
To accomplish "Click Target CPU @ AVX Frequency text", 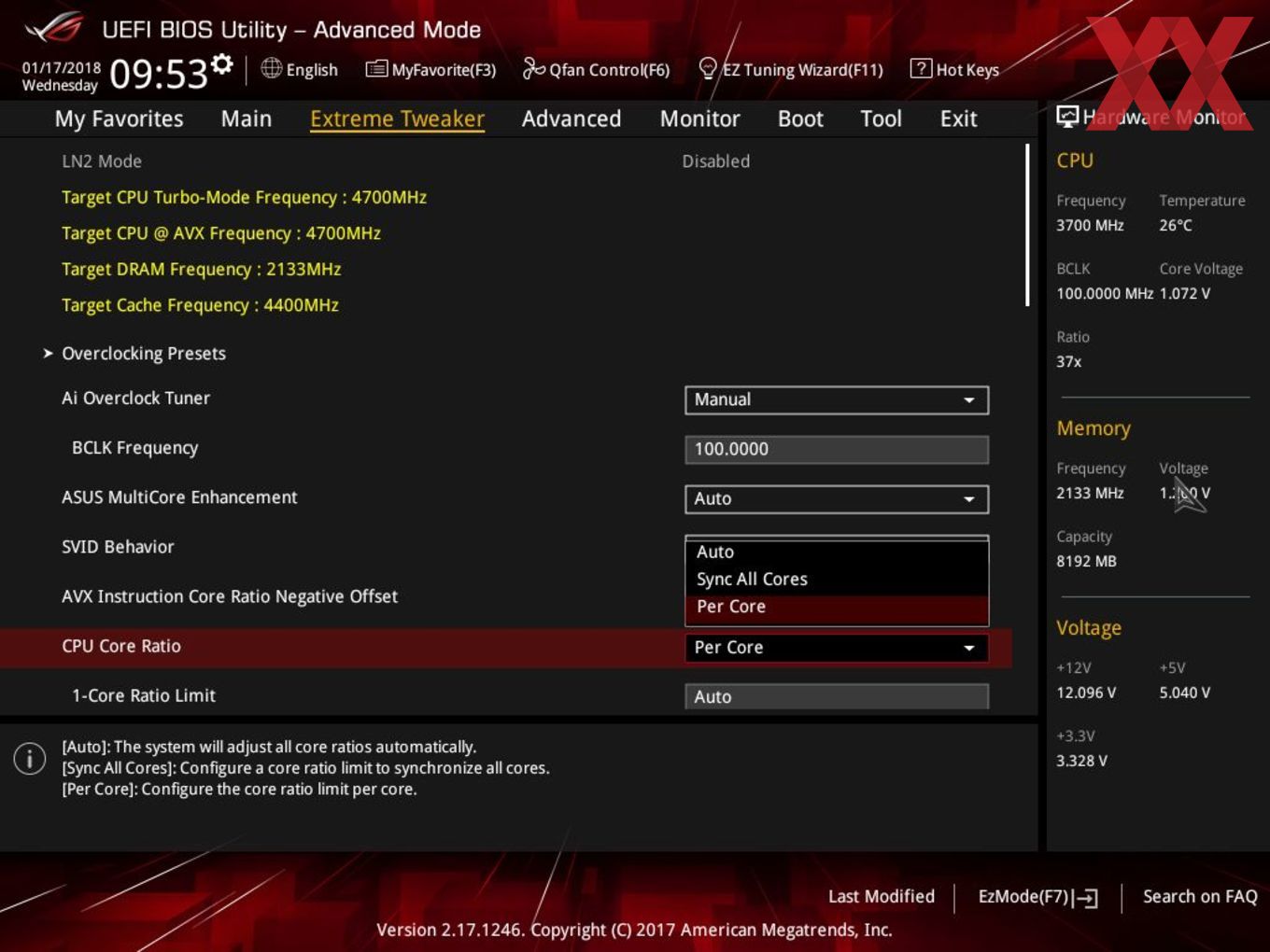I will pyautogui.click(x=221, y=233).
